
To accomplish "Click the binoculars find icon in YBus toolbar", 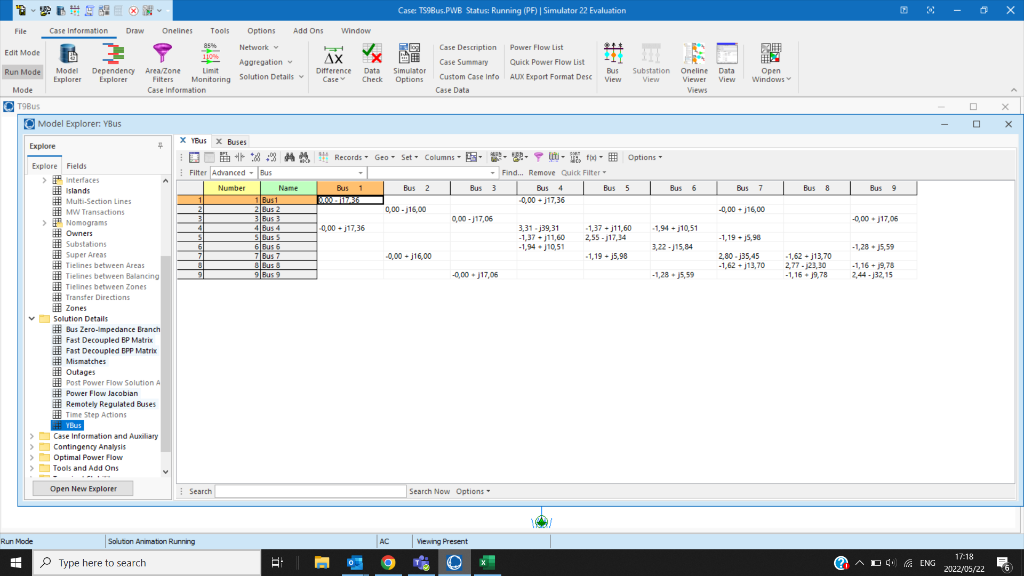I will click(x=289, y=157).
